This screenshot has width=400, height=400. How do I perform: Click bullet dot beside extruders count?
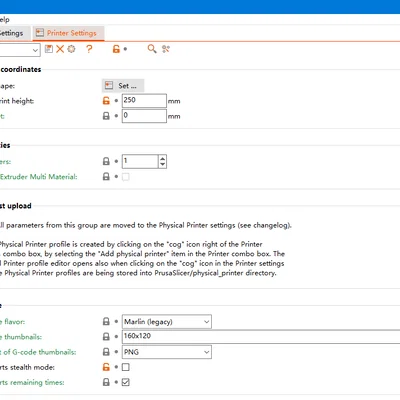pos(116,161)
